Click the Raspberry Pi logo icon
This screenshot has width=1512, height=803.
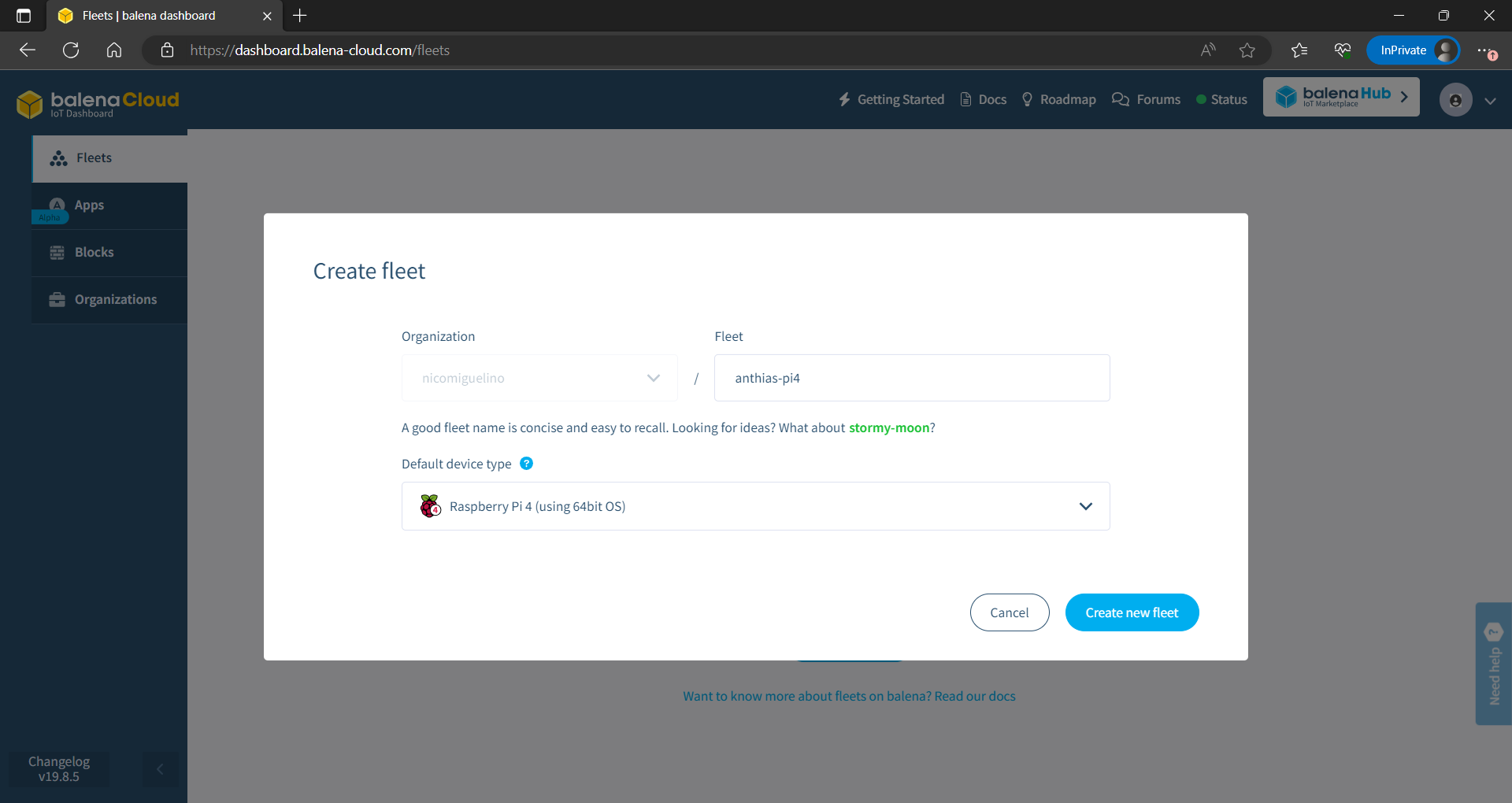[x=430, y=506]
